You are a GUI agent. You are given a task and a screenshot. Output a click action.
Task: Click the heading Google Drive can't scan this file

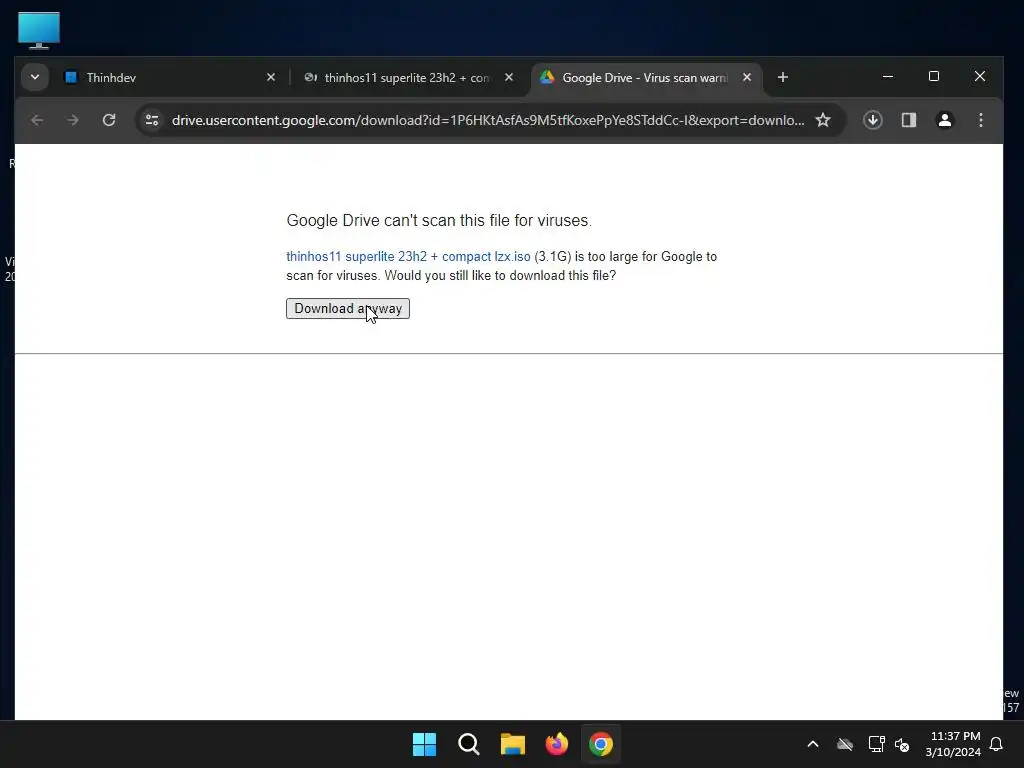pos(439,221)
